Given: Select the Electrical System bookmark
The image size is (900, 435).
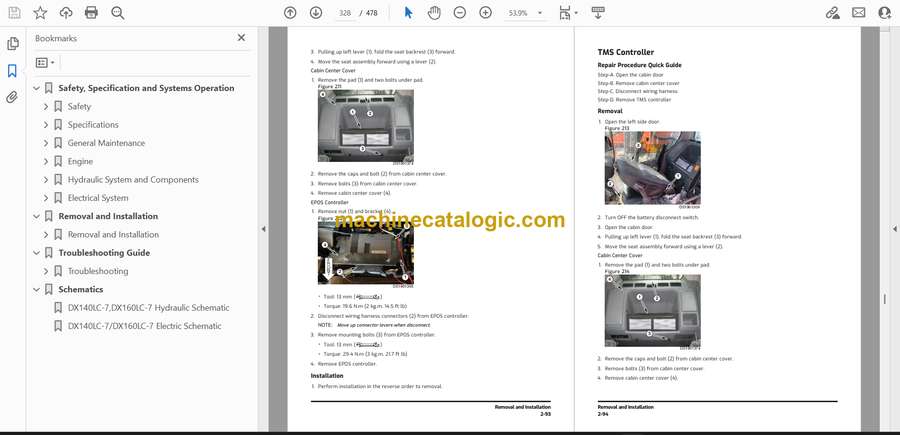Looking at the screenshot, I should coord(98,198).
